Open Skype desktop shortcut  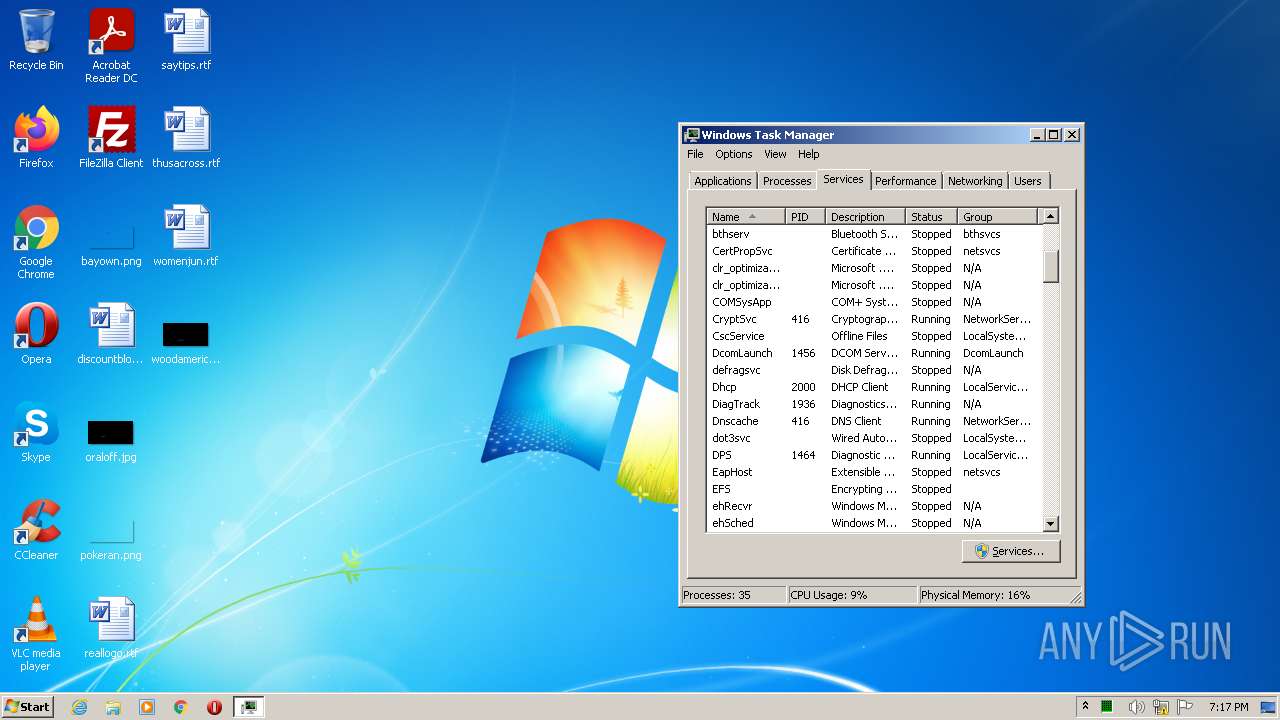coord(36,432)
